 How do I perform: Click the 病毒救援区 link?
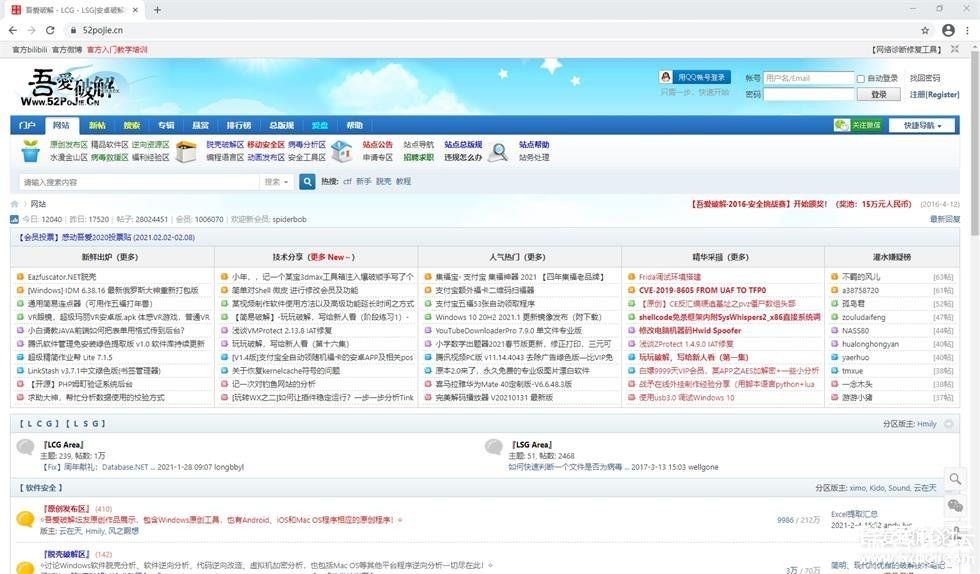[x=109, y=158]
